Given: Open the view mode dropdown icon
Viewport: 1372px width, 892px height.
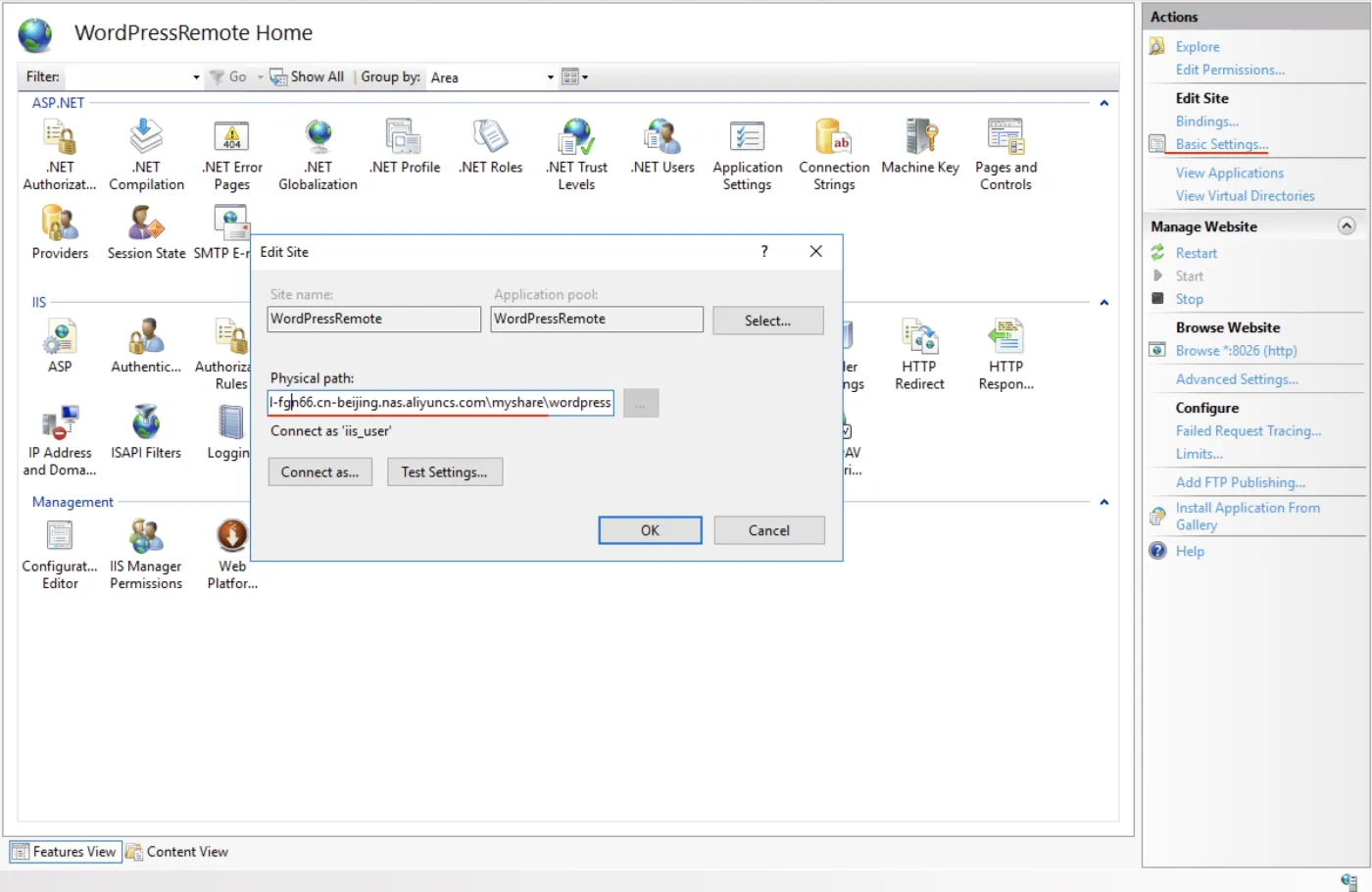Looking at the screenshot, I should pos(574,77).
